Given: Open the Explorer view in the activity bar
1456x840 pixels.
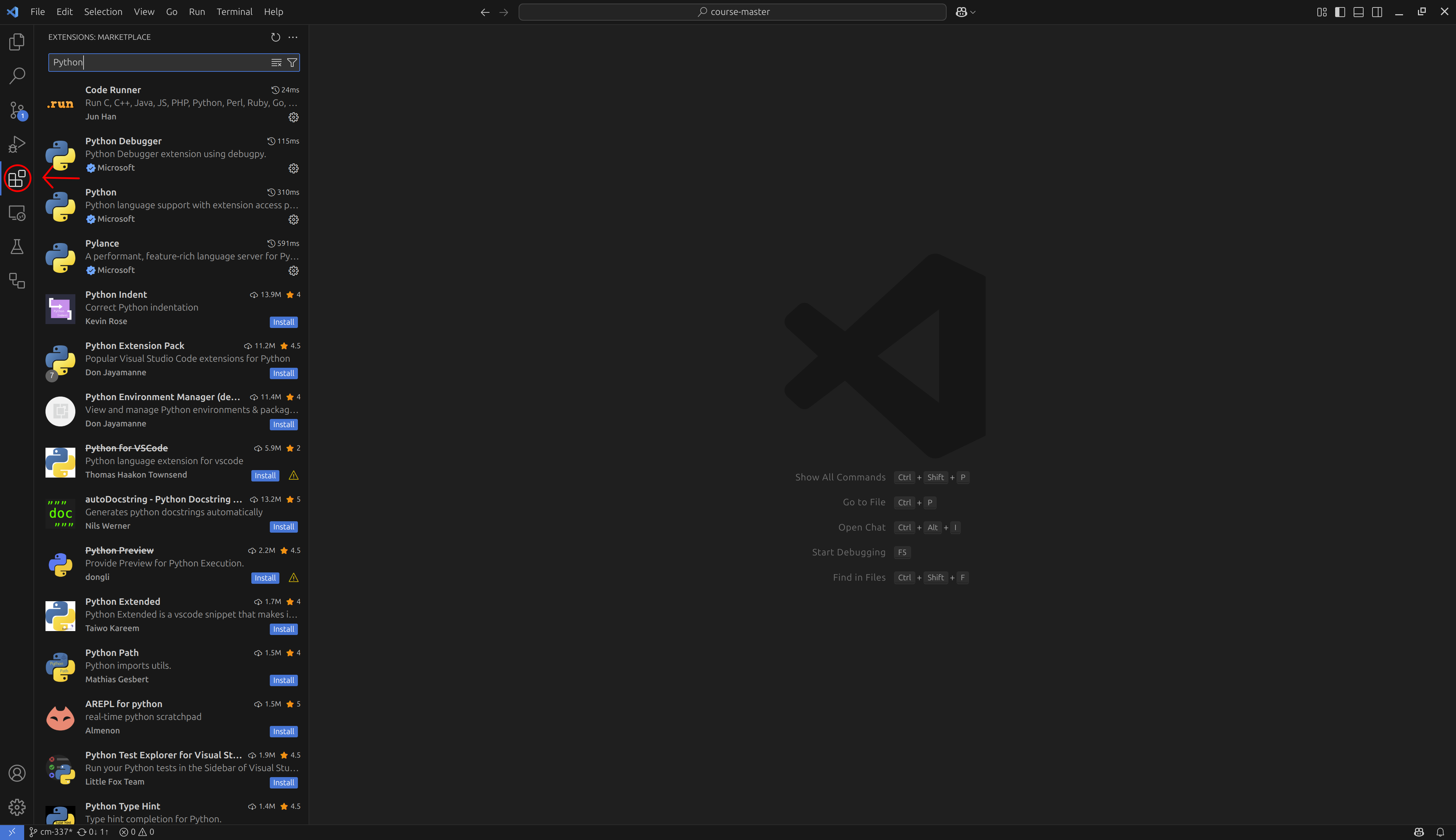Looking at the screenshot, I should click(17, 41).
